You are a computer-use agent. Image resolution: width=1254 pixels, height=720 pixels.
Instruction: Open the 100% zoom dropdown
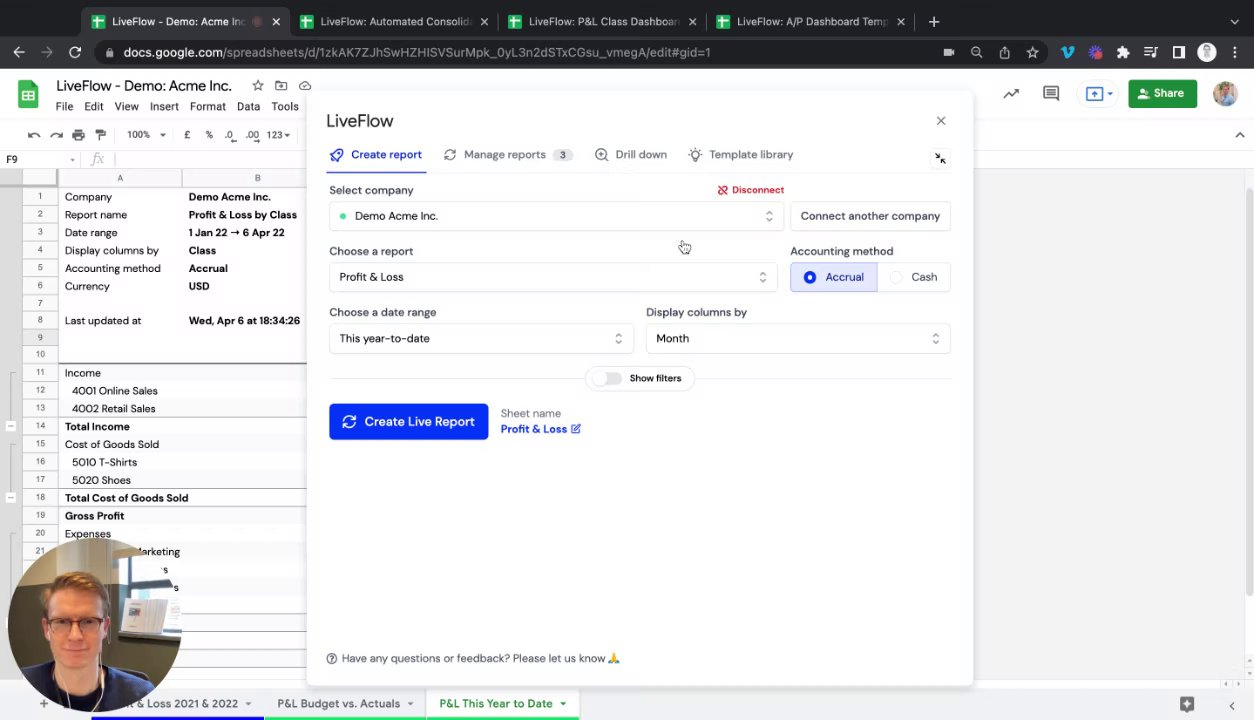coord(146,135)
